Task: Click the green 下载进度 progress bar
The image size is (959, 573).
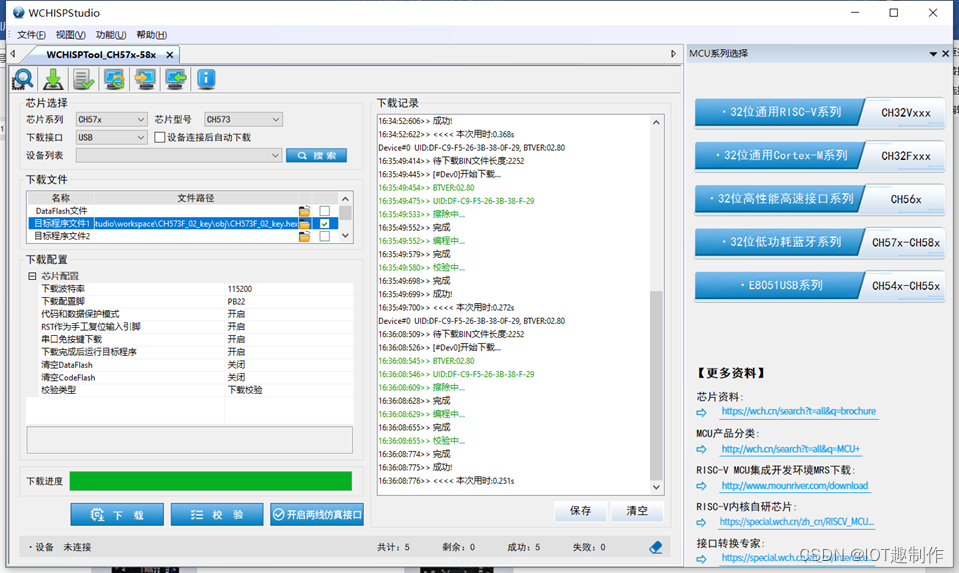Action: tap(210, 481)
